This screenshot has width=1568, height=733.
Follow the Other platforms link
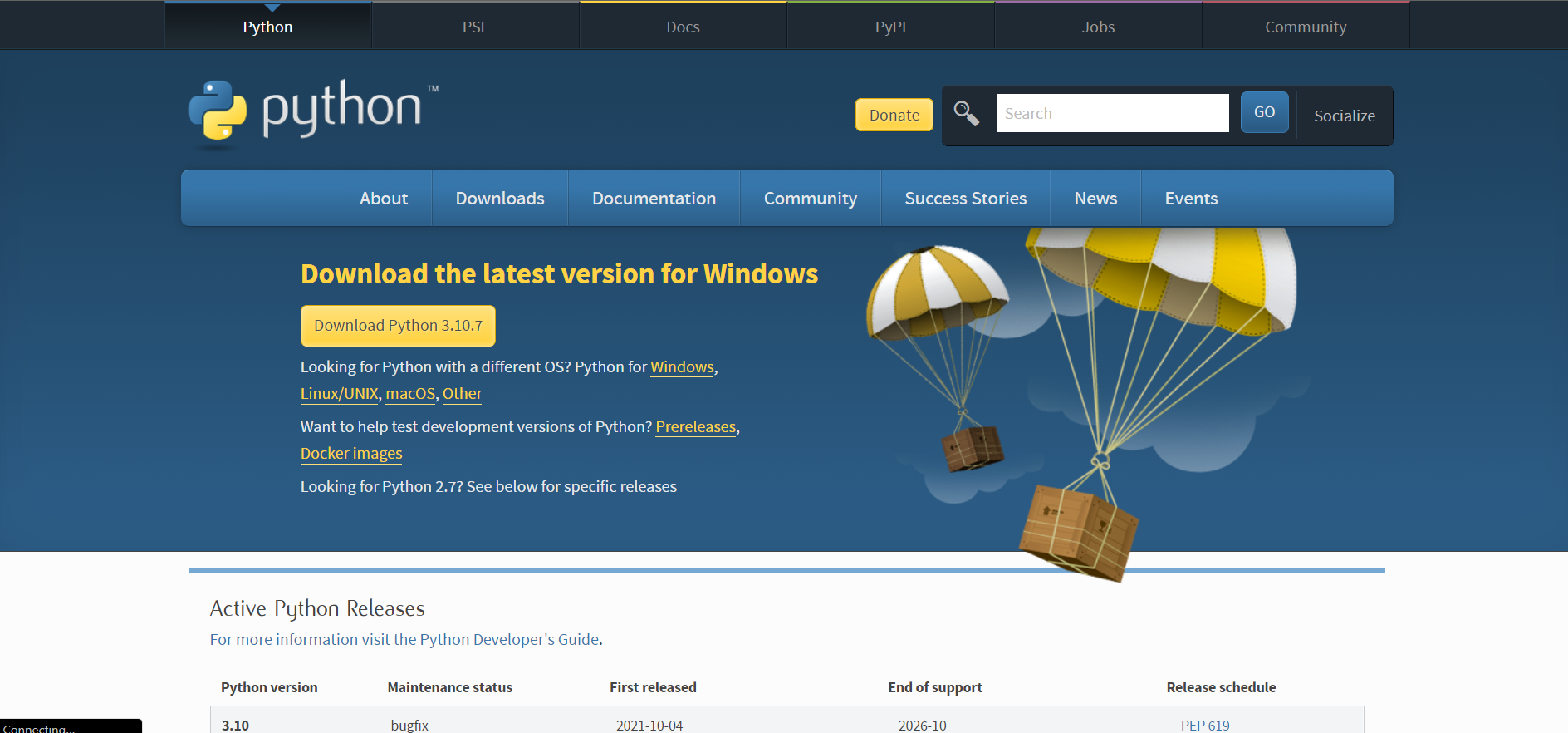(462, 393)
